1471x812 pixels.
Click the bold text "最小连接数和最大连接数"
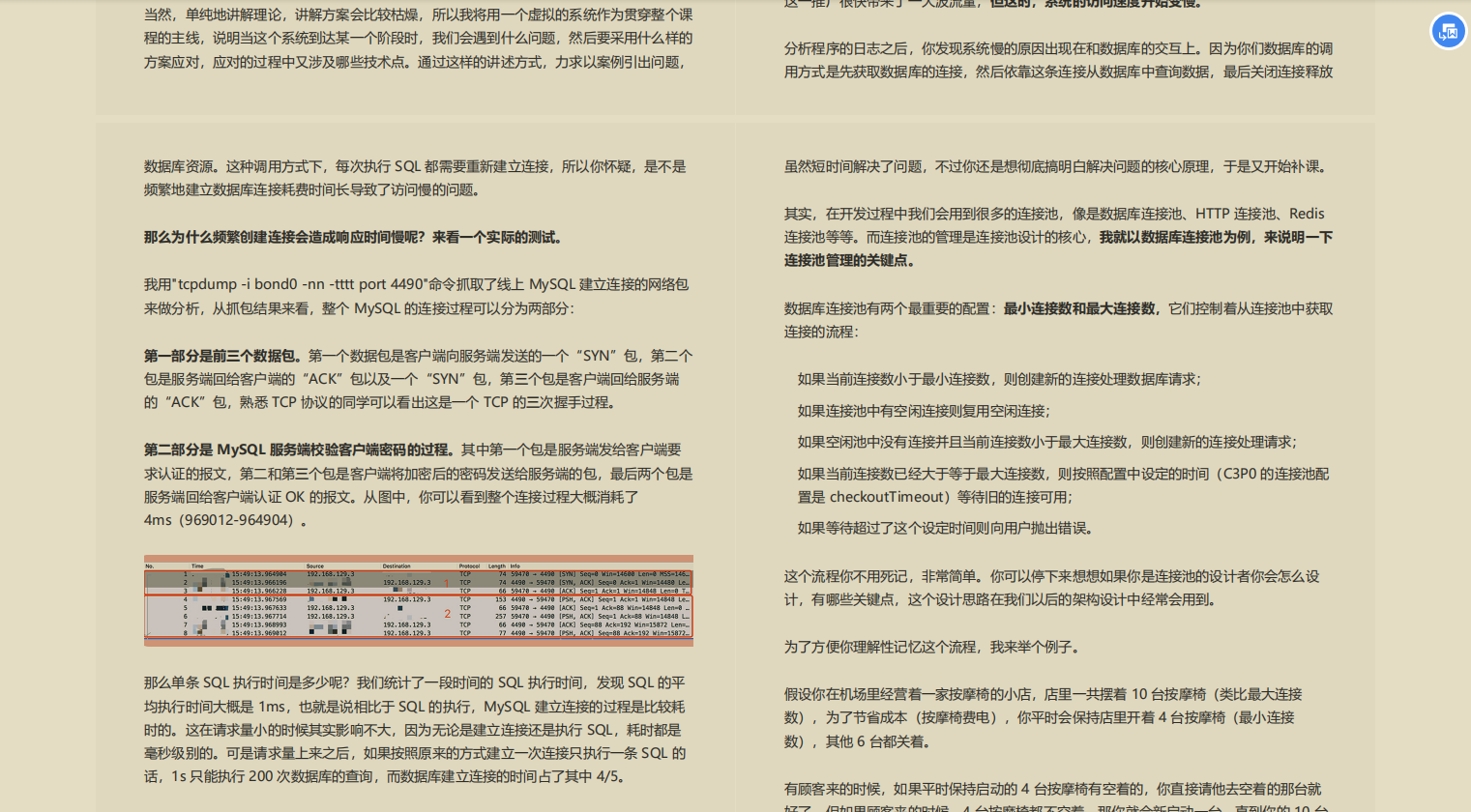coord(1080,308)
